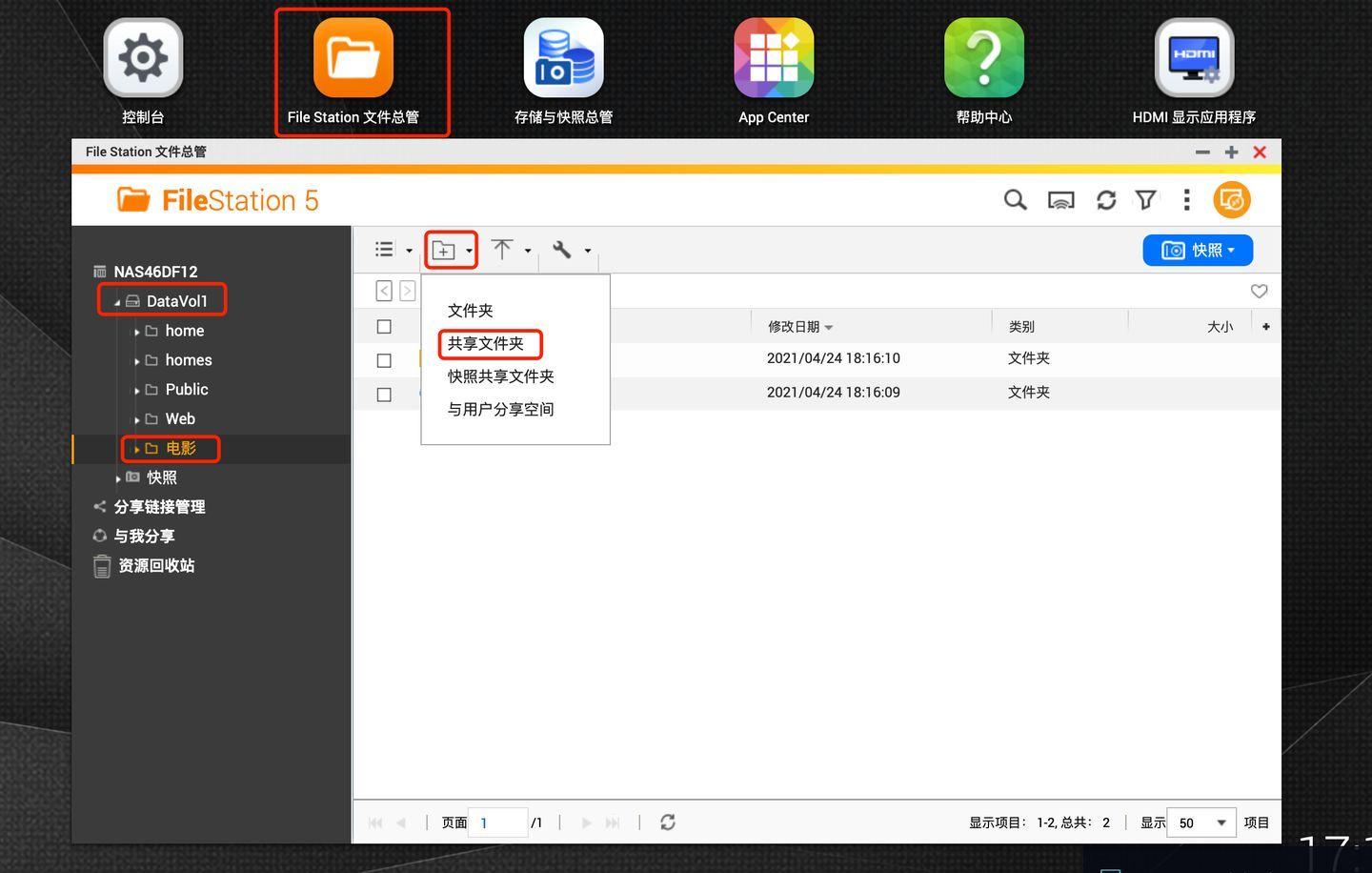Sort by 大小 column header
This screenshot has height=873, width=1372.
[x=1221, y=327]
